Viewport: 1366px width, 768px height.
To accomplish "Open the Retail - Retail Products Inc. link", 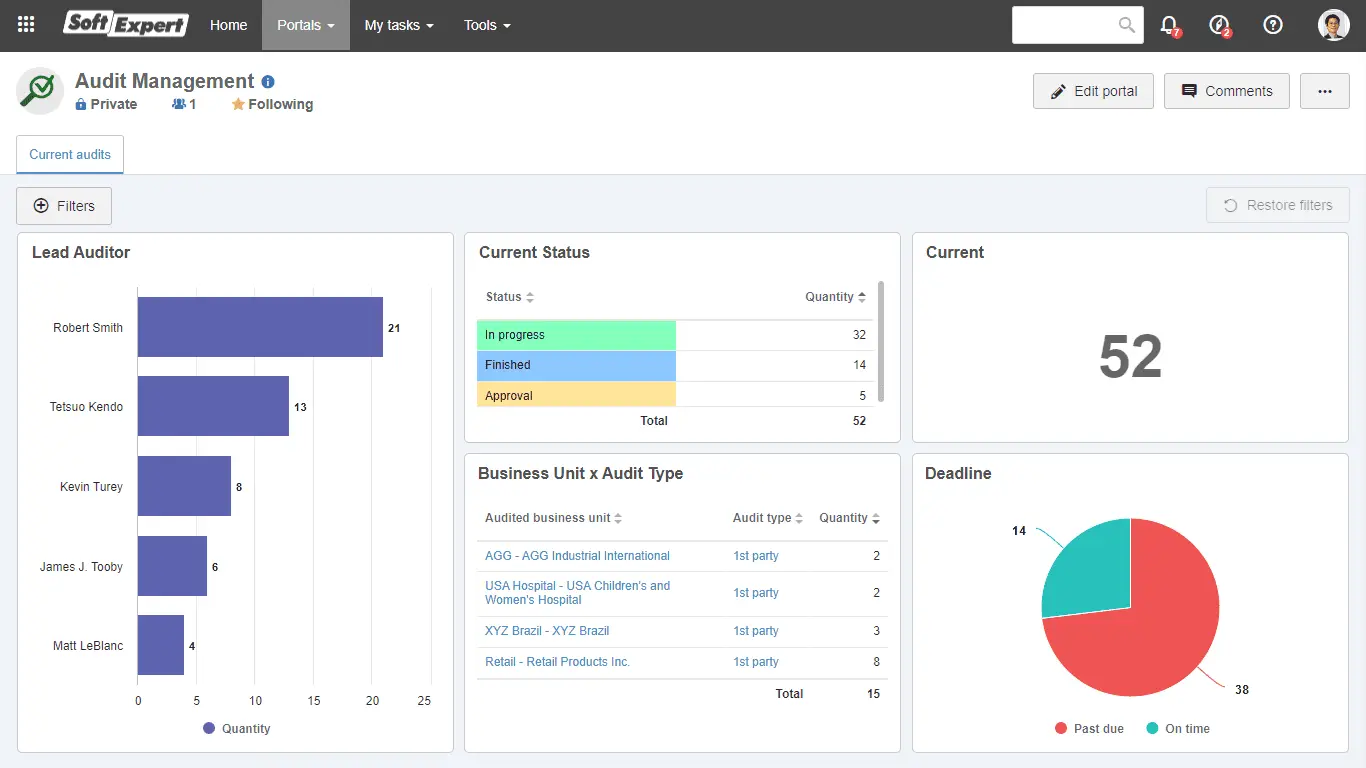I will pyautogui.click(x=557, y=661).
